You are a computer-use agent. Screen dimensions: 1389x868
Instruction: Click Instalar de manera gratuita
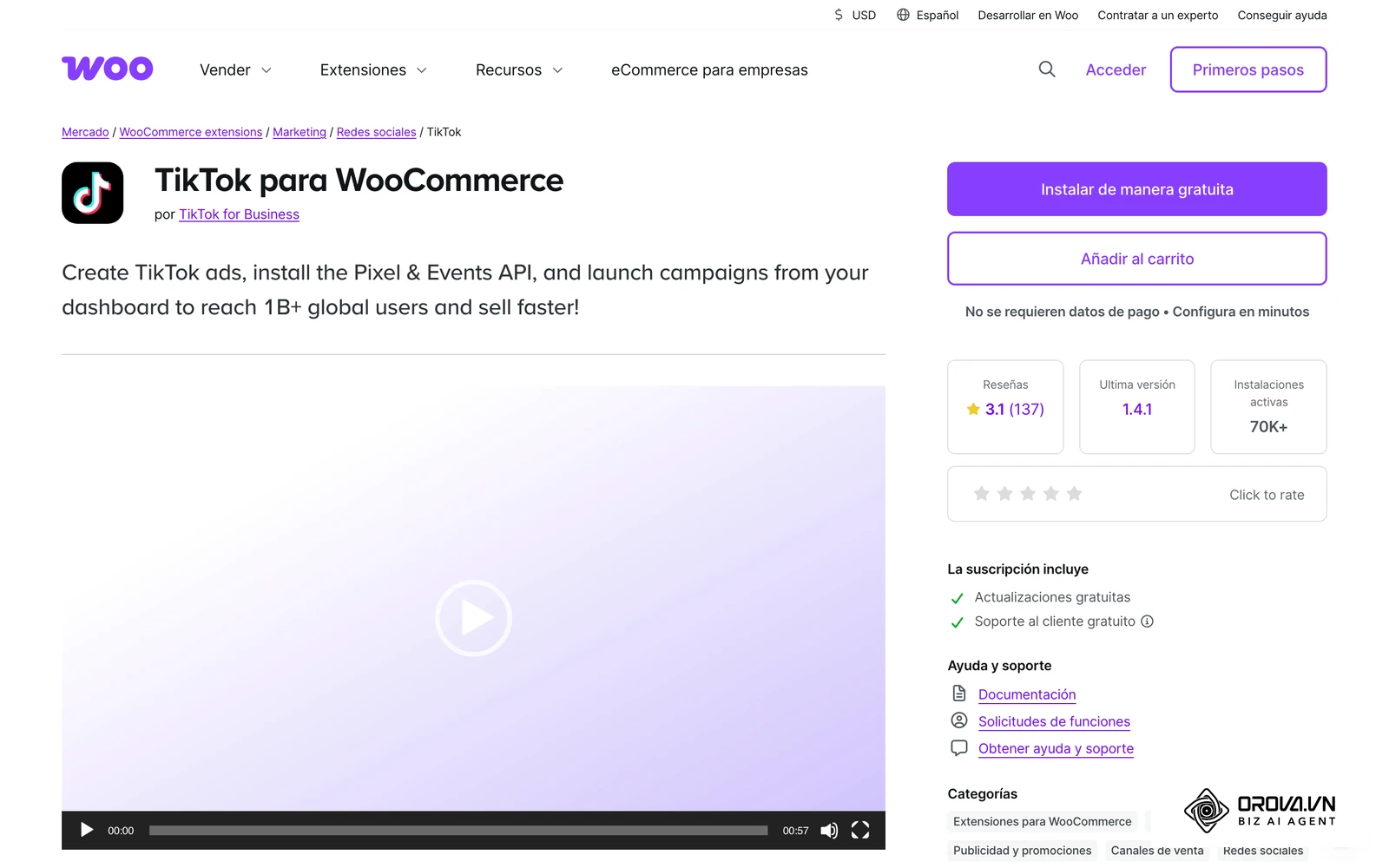point(1137,189)
